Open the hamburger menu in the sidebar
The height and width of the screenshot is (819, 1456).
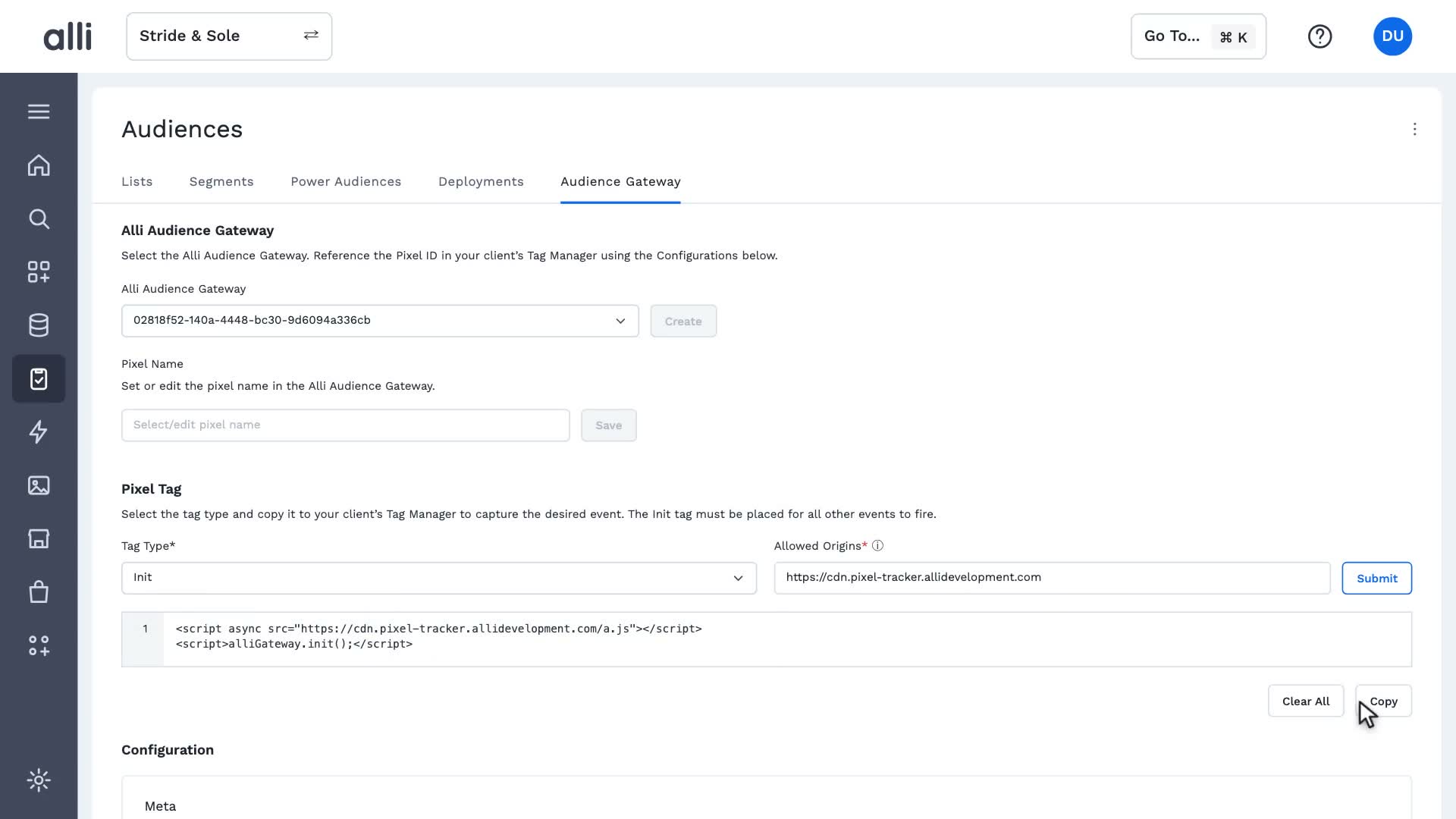point(39,111)
